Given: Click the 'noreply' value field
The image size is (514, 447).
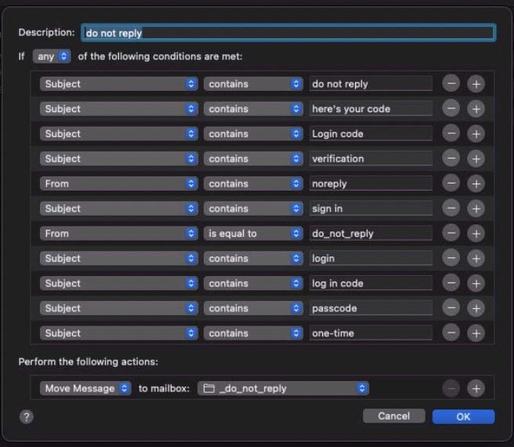Looking at the screenshot, I should [x=371, y=183].
